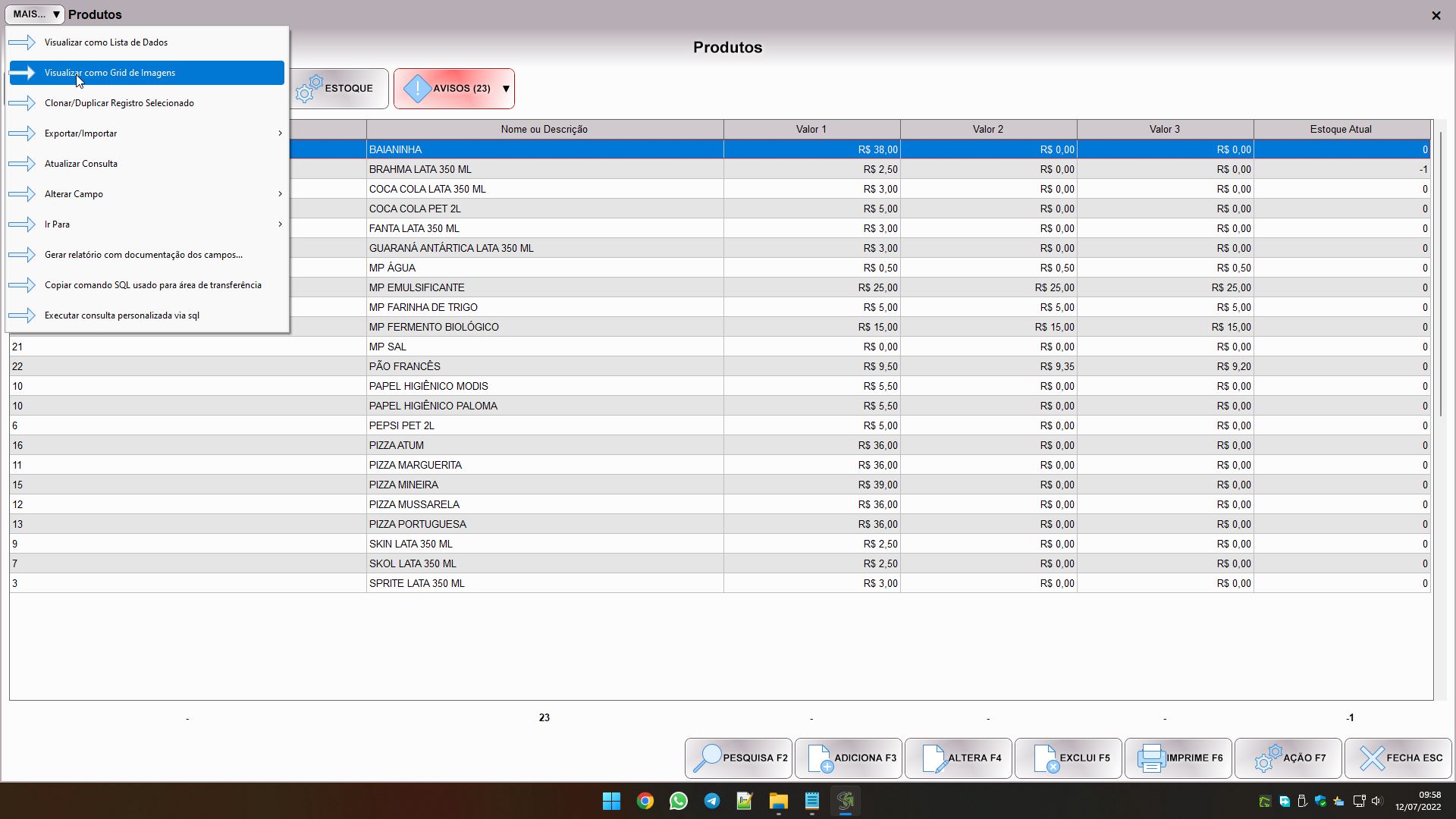Click the Fecha ESC button
1456x819 pixels.
[1398, 758]
